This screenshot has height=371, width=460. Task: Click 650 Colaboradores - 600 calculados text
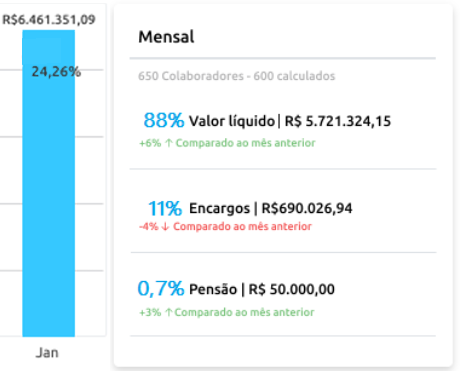tap(237, 76)
